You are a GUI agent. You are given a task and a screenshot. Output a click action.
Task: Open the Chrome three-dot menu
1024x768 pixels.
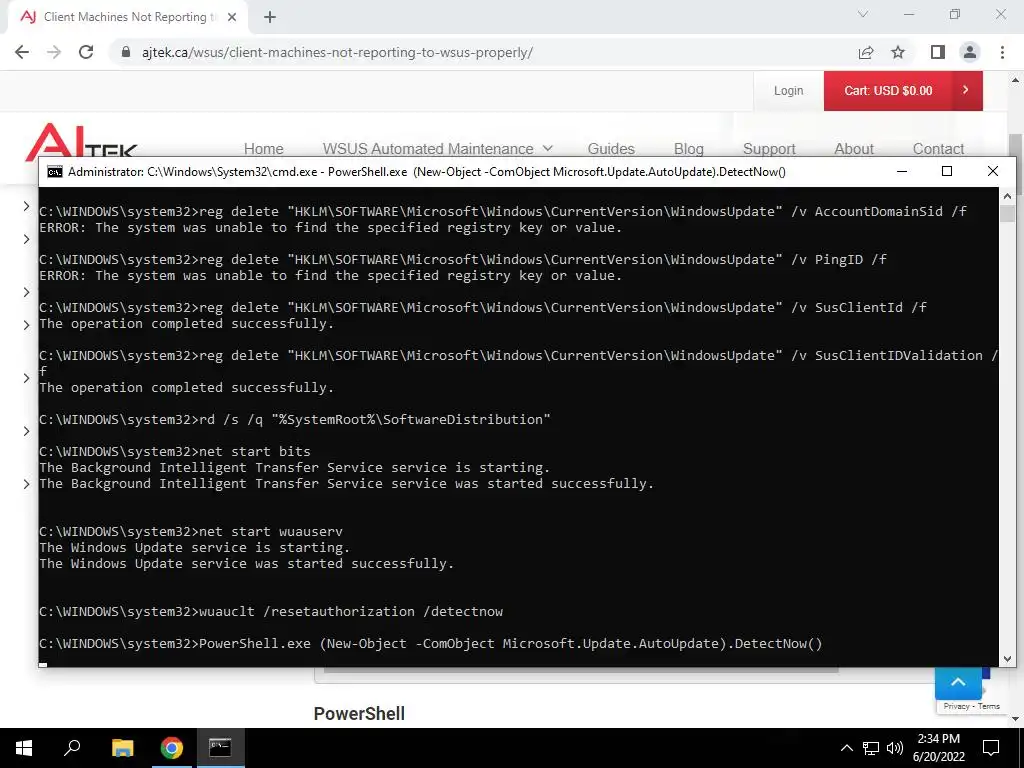1002,52
